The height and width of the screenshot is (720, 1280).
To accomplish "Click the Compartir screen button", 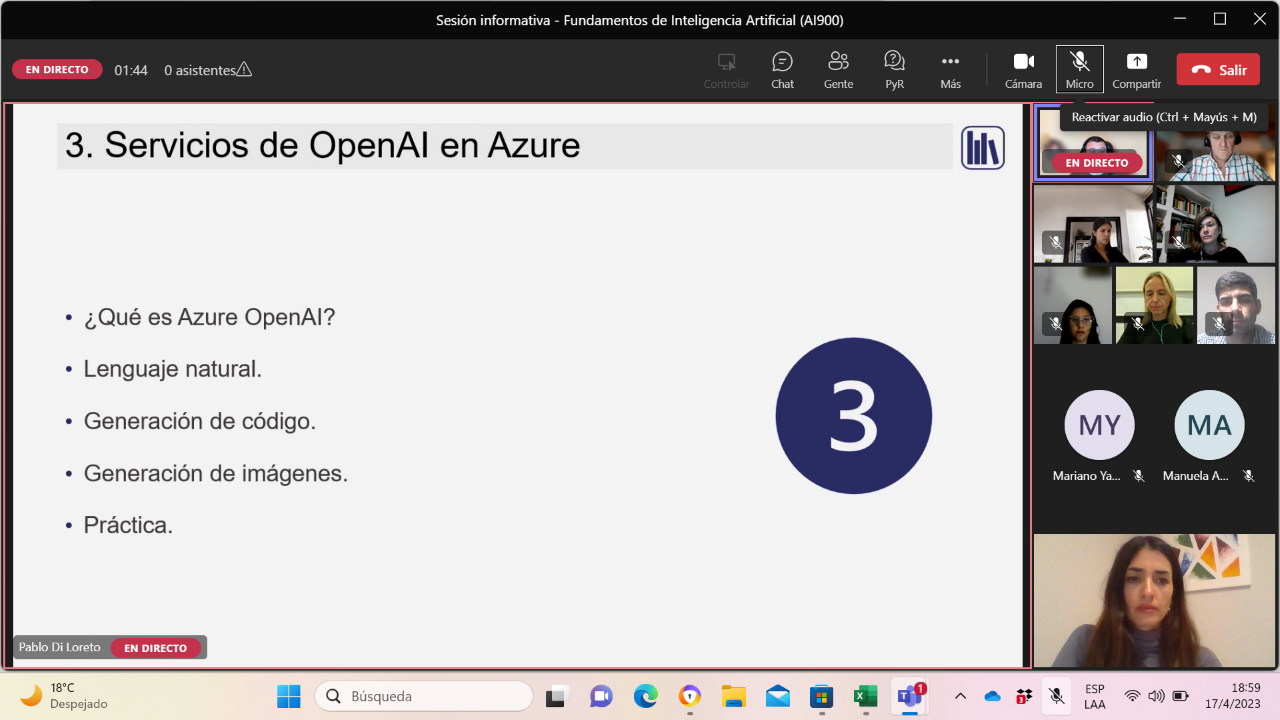I will click(1137, 70).
